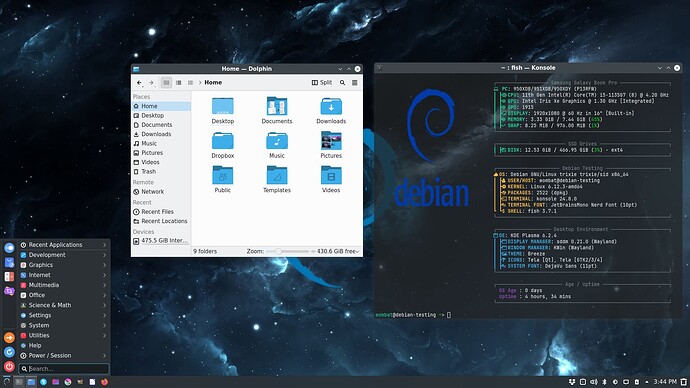Expand the Power / Session submenu arrow
Viewport: 690px width, 388px height.
105,355
